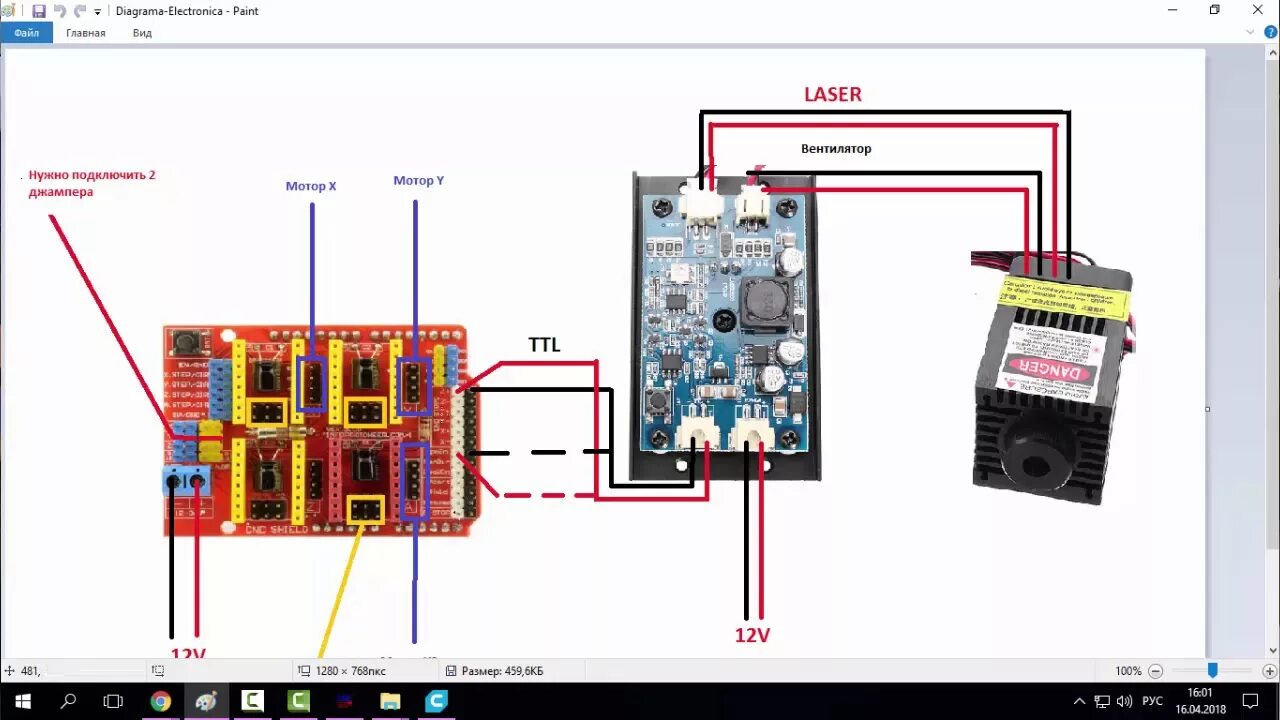Click the selection size icon in status bar

coord(158,671)
